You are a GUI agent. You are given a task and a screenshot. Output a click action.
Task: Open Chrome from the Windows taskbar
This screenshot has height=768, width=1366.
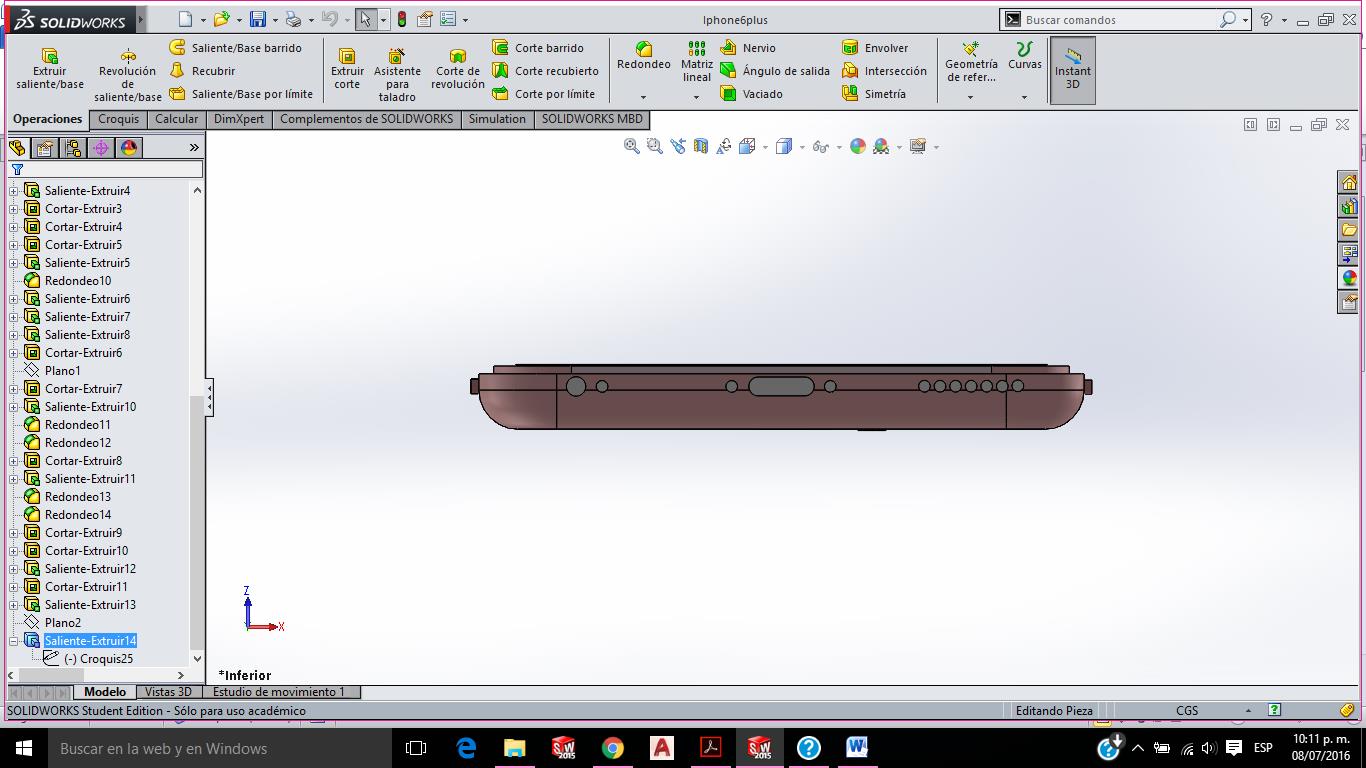(x=613, y=748)
